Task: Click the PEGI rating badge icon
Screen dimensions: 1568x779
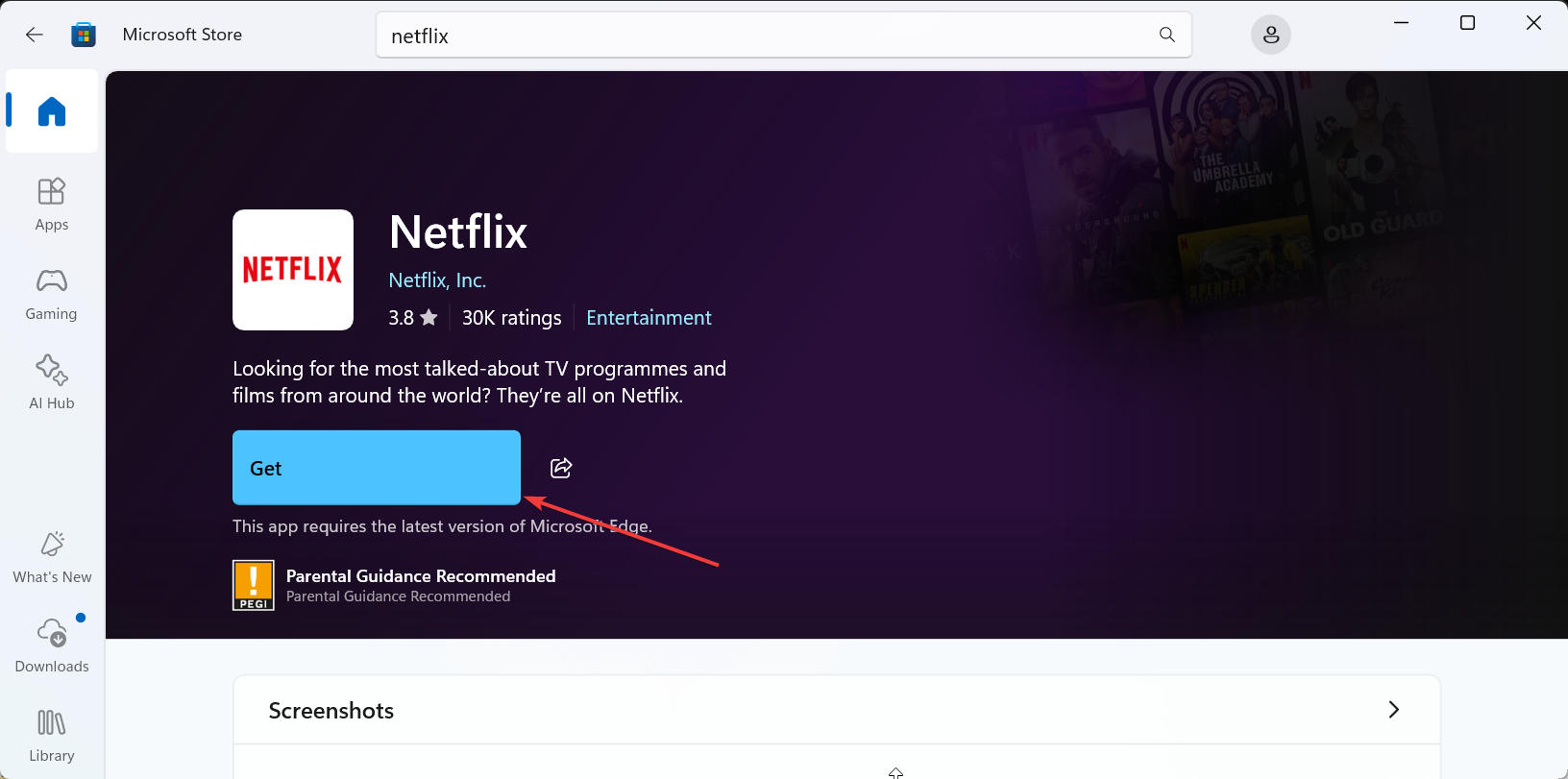Action: point(254,585)
